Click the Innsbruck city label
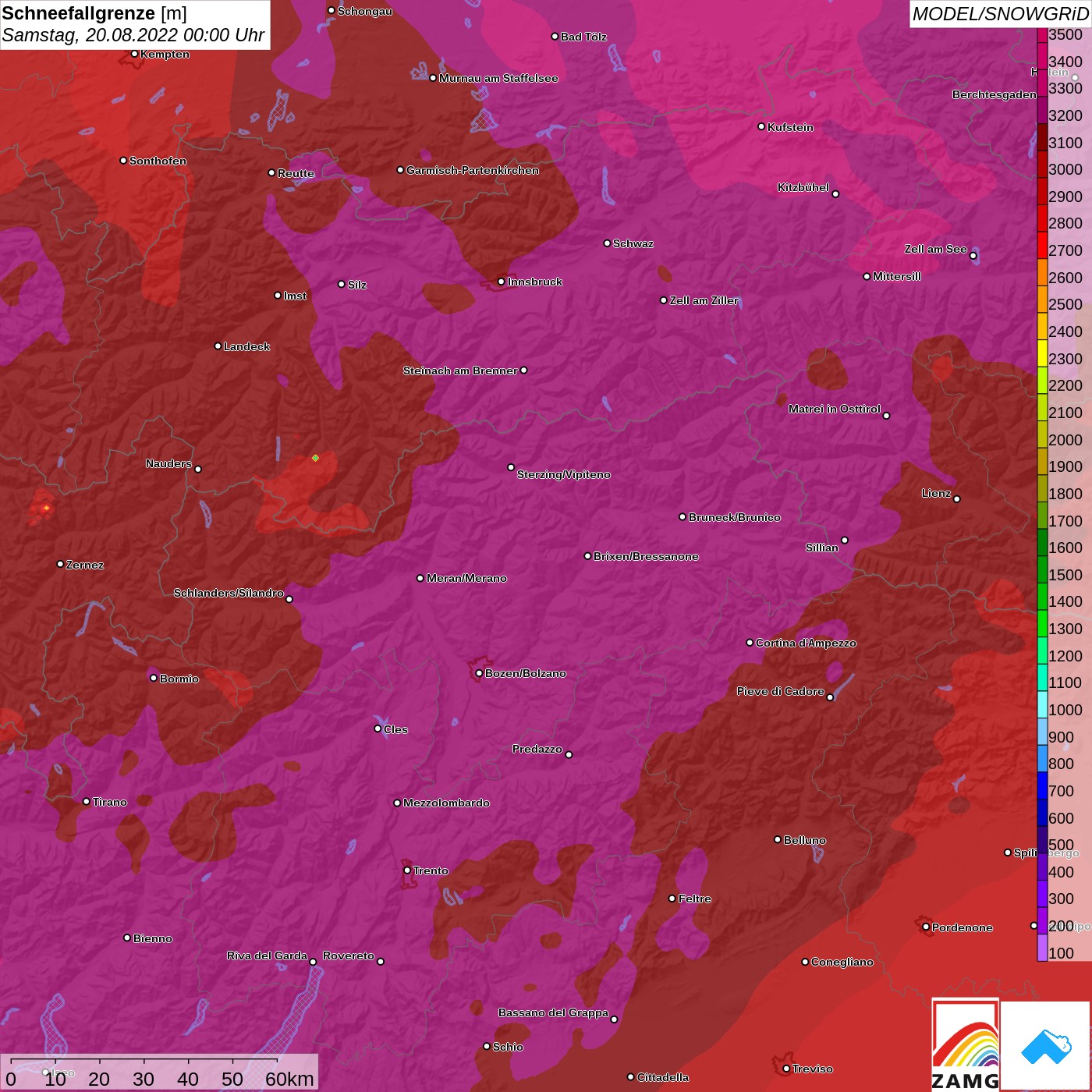Screen dimensions: 1092x1092 point(535,282)
